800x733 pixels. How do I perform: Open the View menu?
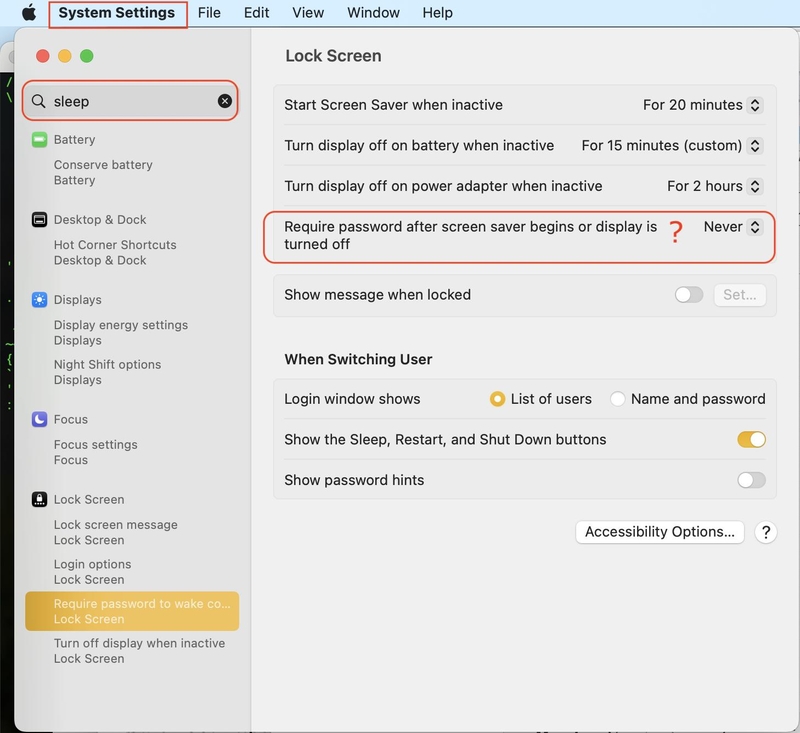(308, 13)
